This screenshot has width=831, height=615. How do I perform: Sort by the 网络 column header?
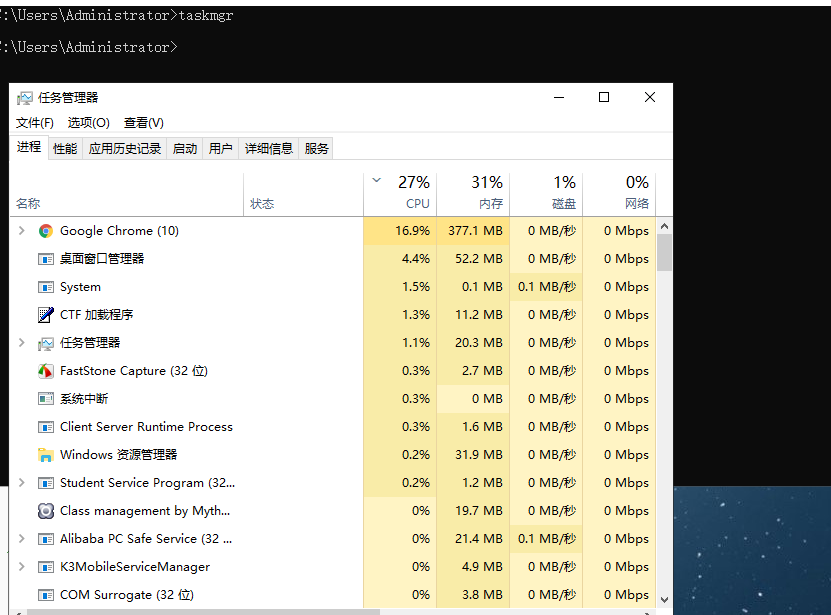(619, 195)
